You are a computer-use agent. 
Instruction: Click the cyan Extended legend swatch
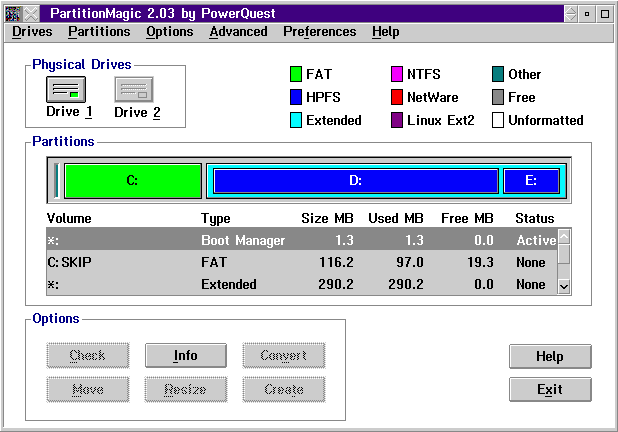[x=296, y=120]
